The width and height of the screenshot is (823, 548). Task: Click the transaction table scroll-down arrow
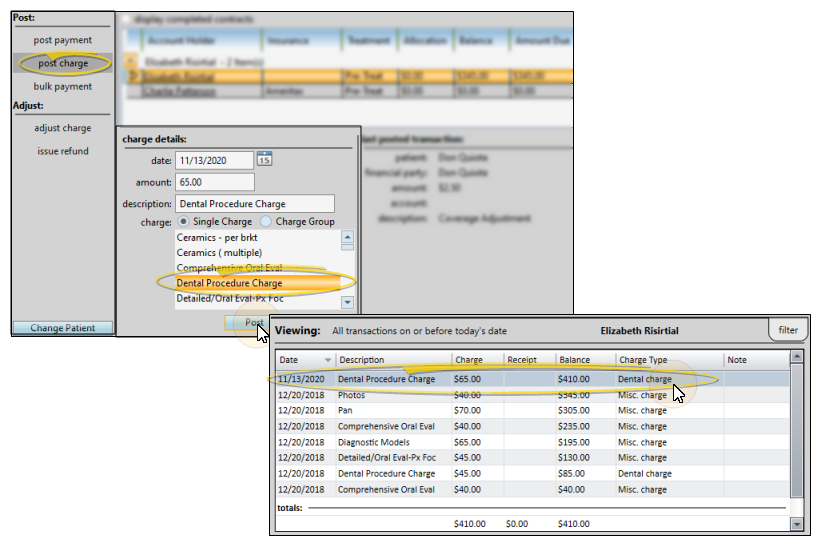(796, 523)
